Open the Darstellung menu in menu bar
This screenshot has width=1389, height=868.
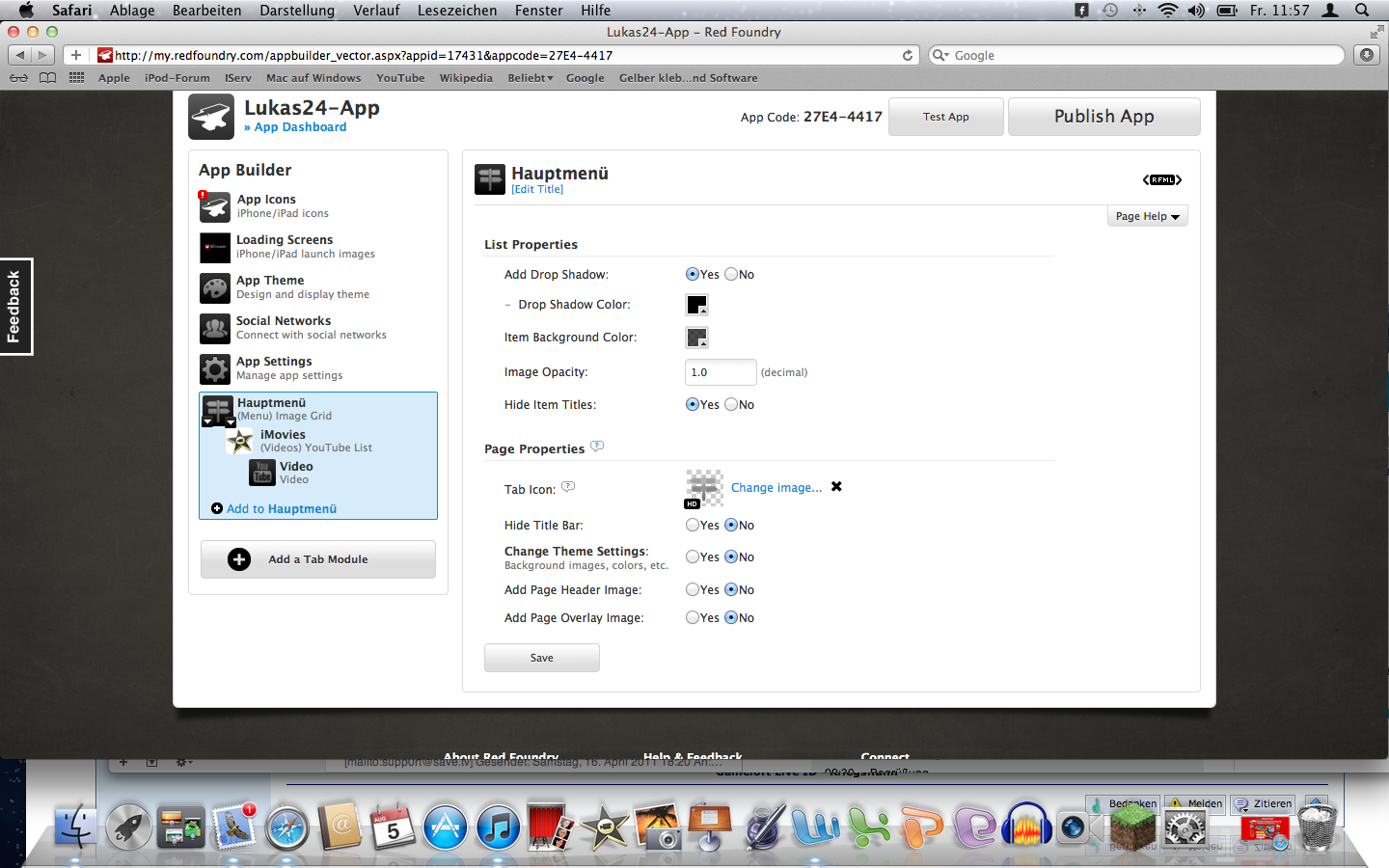coord(297,11)
